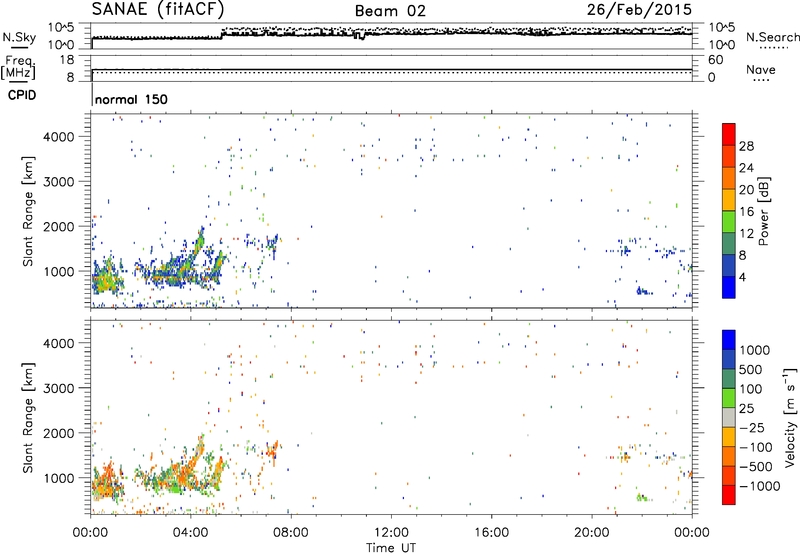Click the CPID label
Image resolution: width=800 pixels, height=554 pixels.
(22, 95)
